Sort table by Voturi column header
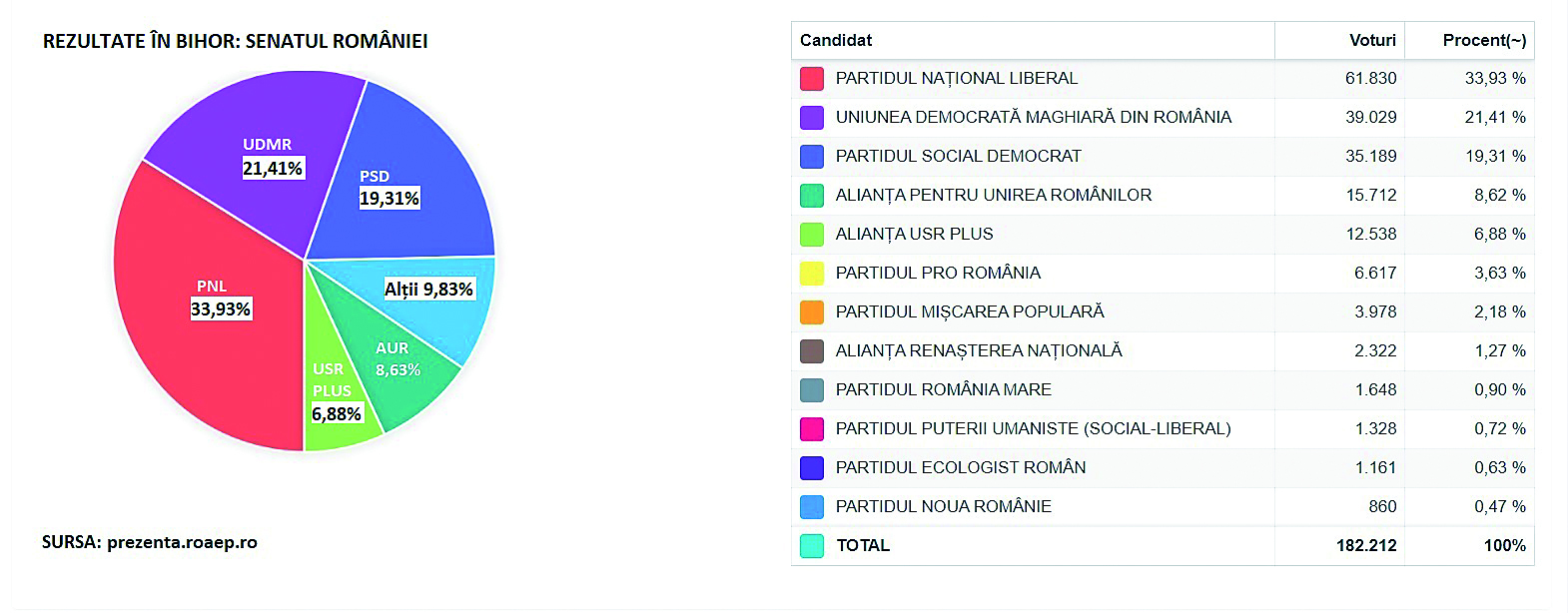 (x=1372, y=41)
